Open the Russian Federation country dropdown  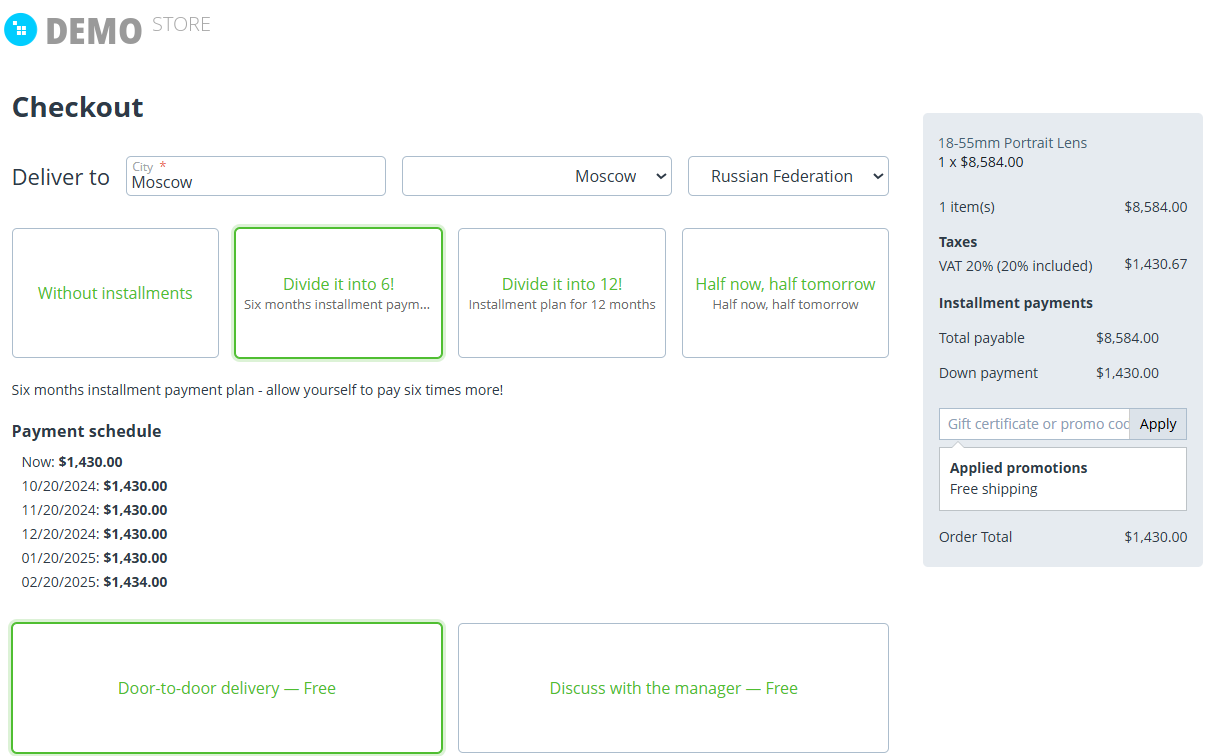788,176
